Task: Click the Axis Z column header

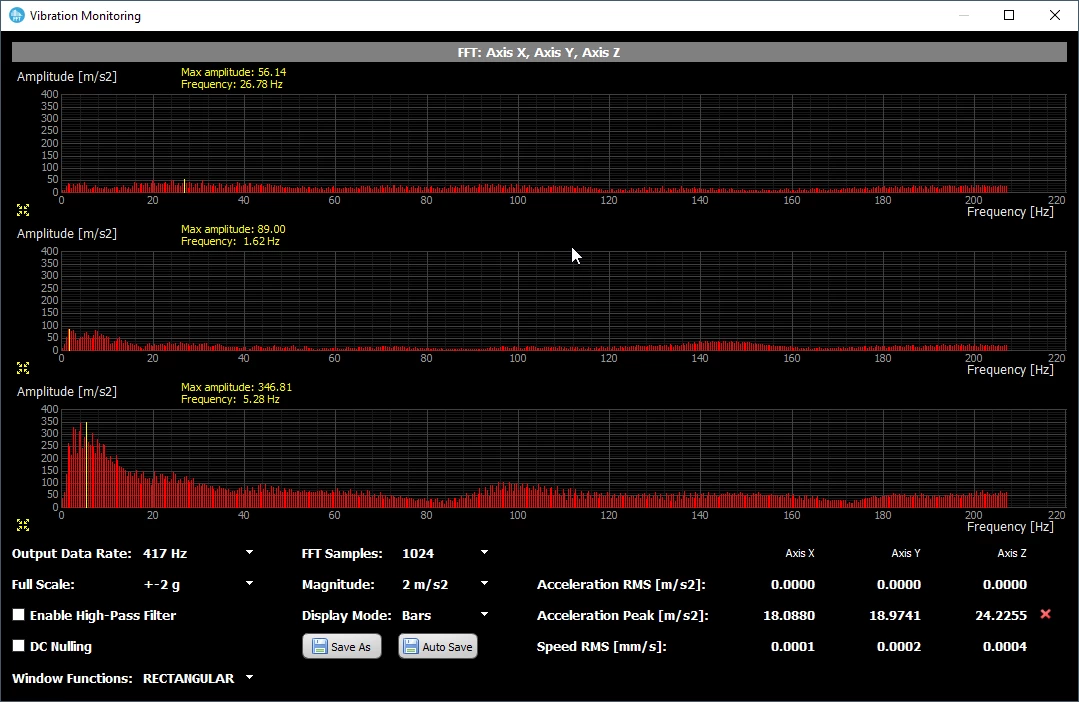Action: point(1012,553)
